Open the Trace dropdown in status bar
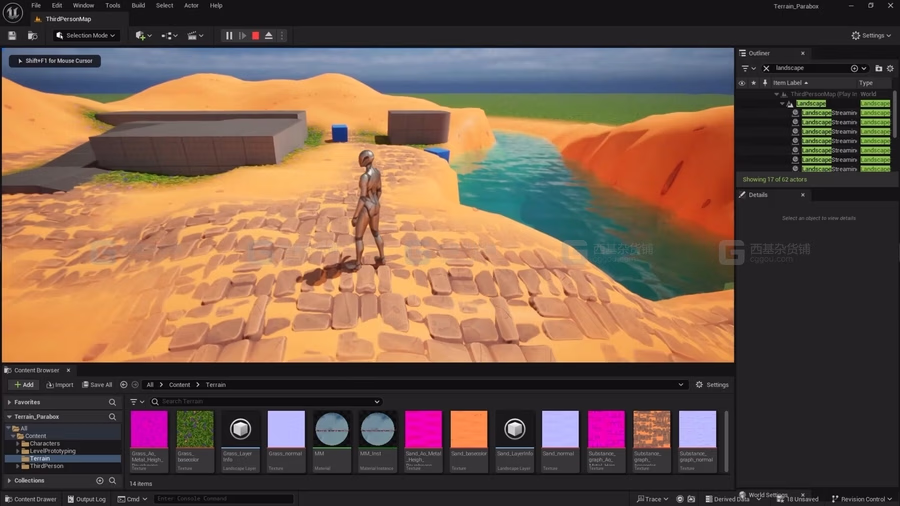The height and width of the screenshot is (506, 900). tap(653, 499)
